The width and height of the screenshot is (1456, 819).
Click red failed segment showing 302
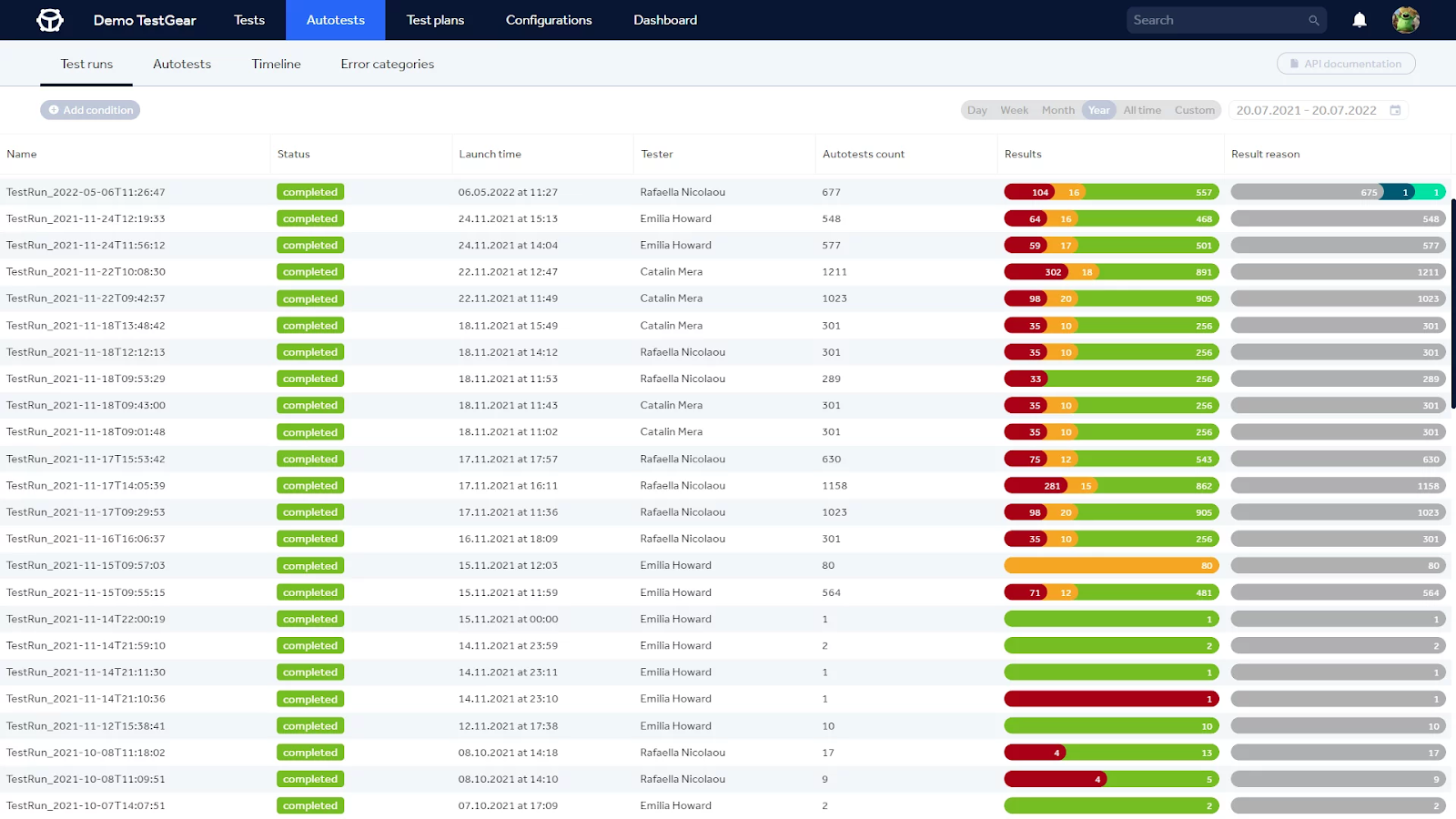tap(1037, 272)
